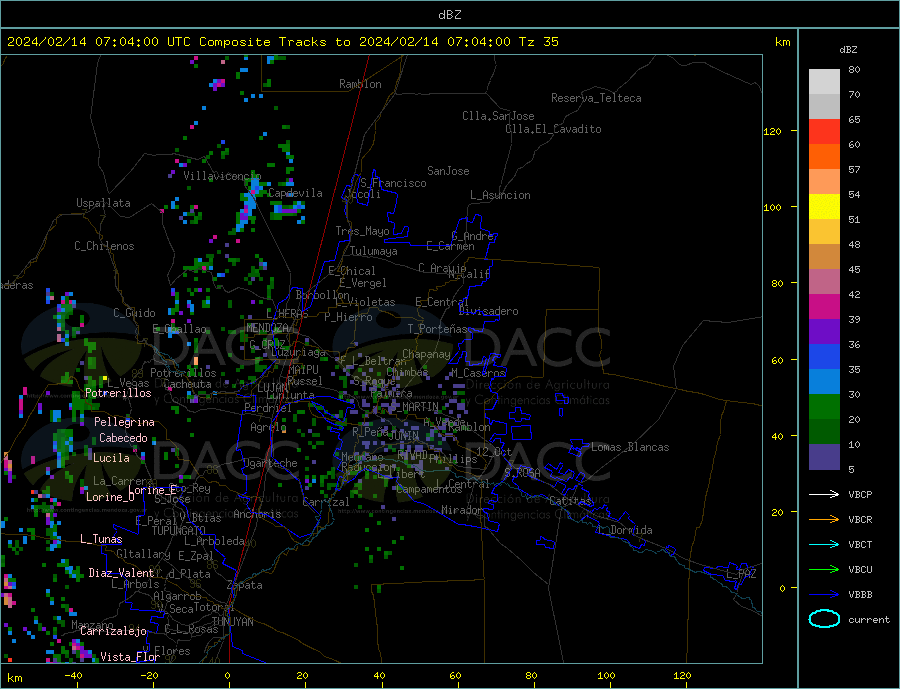Select the 20 dBZ green swatch
The height and width of the screenshot is (689, 900).
point(824,407)
